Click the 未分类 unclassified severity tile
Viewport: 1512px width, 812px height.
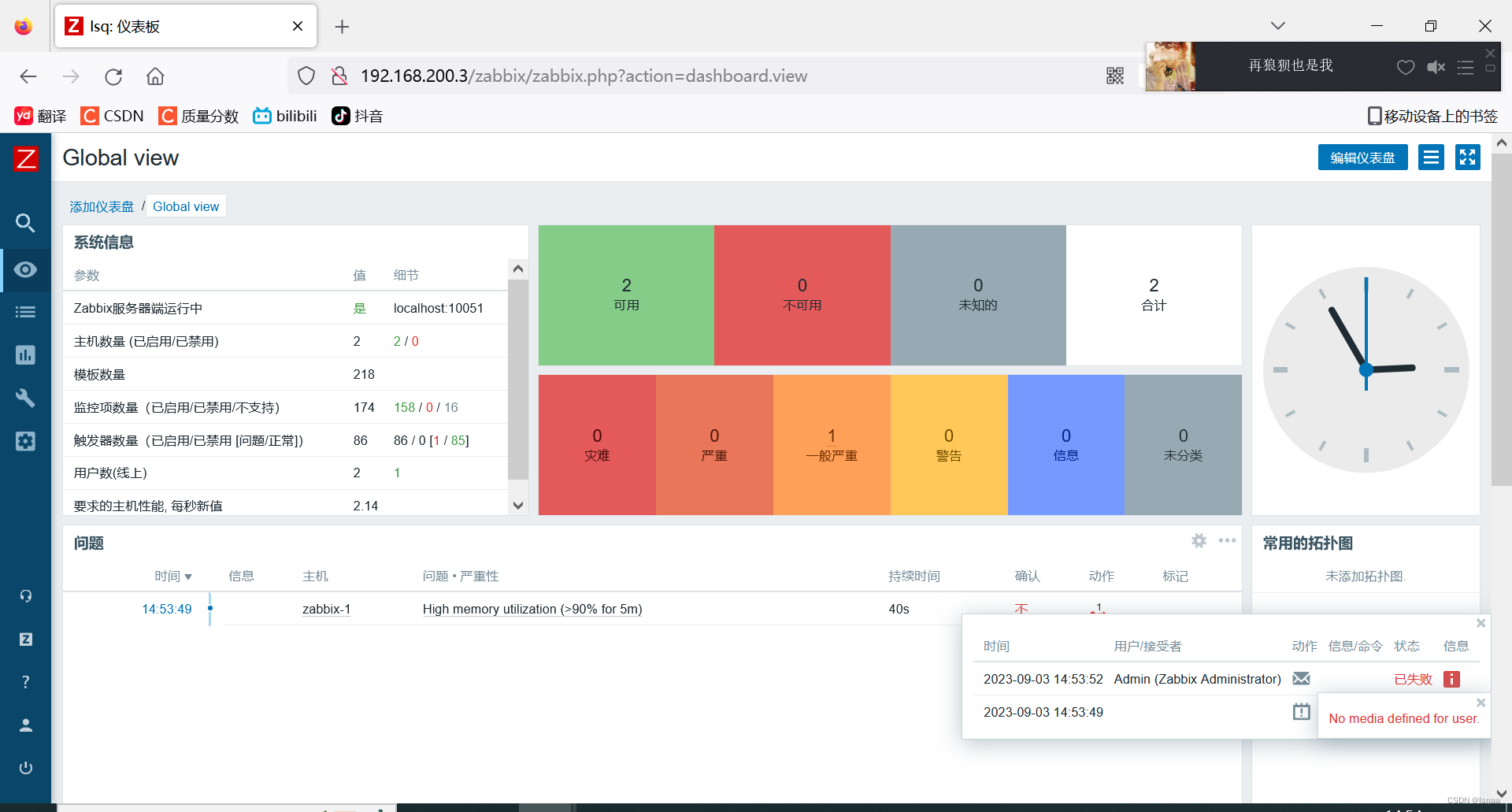(x=1183, y=445)
